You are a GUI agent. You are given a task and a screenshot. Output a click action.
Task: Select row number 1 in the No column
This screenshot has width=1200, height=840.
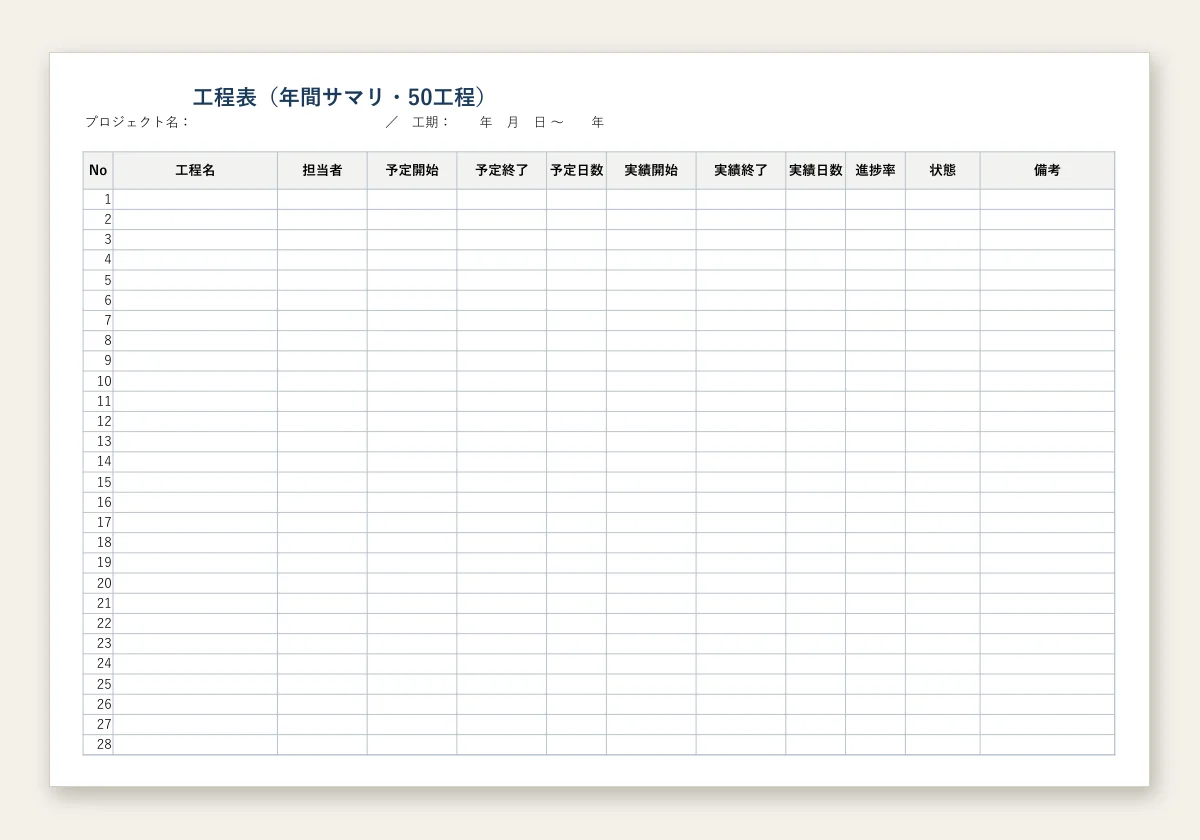point(98,199)
